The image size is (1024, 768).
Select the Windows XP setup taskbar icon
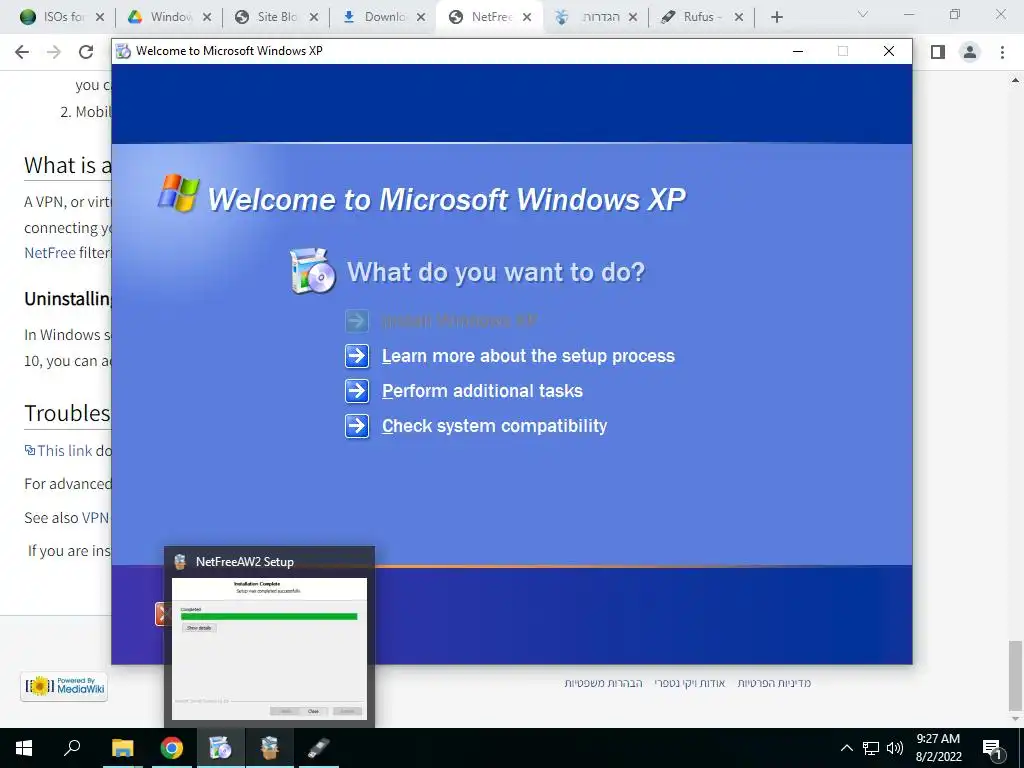[x=221, y=748]
